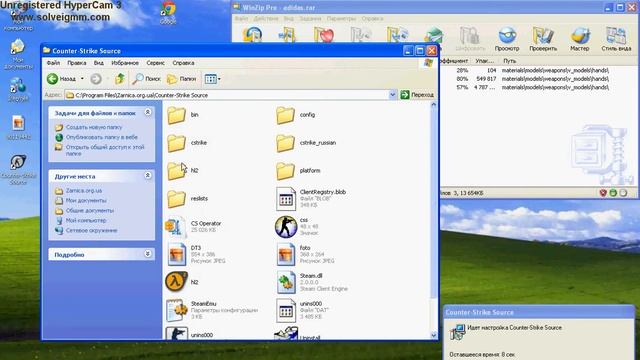Viewport: 640px width, 360px height.
Task: Open Counter-Strike Source desktop shortcut
Action: click(18, 169)
